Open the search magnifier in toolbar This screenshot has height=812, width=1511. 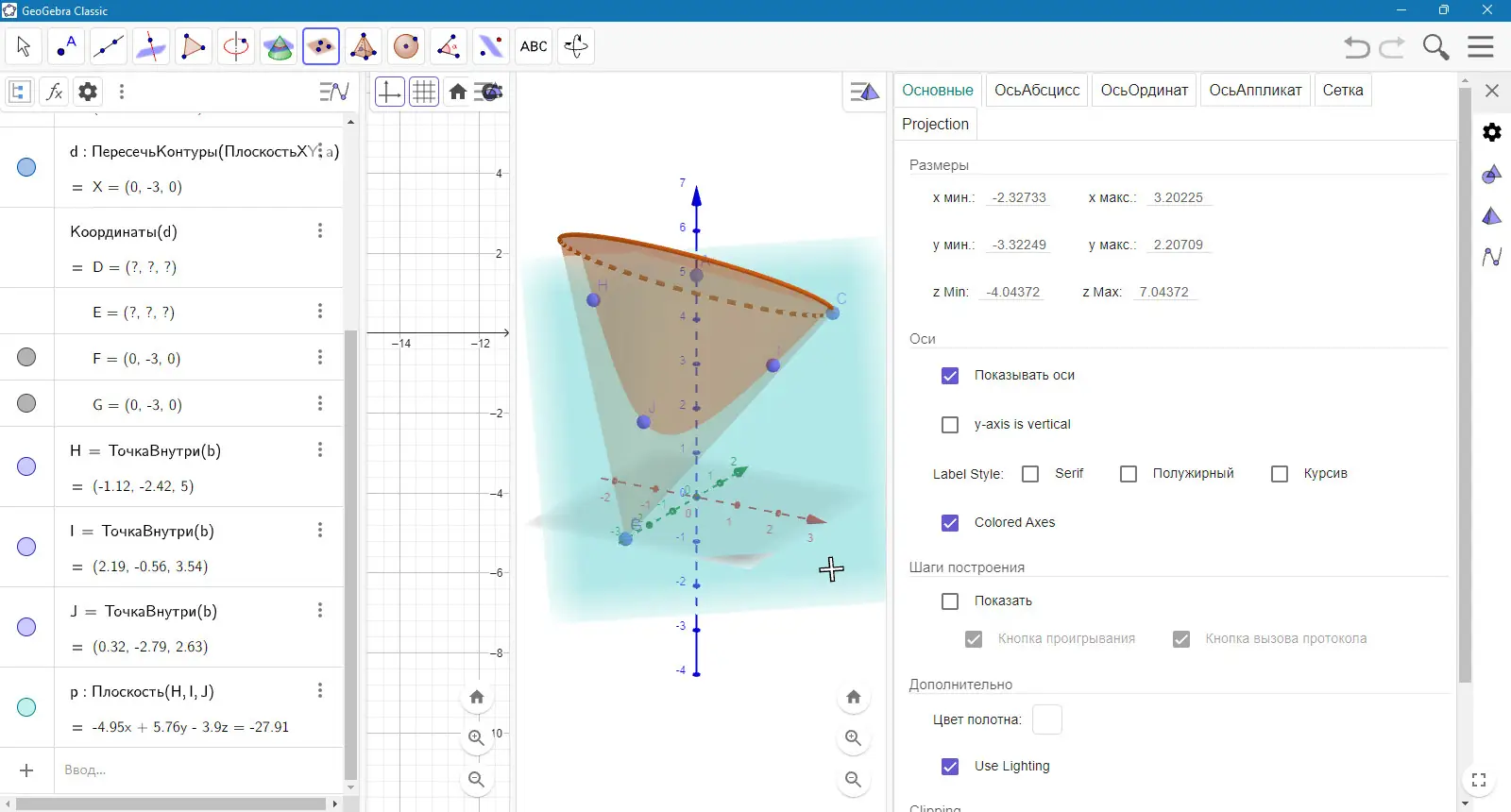coord(1435,46)
